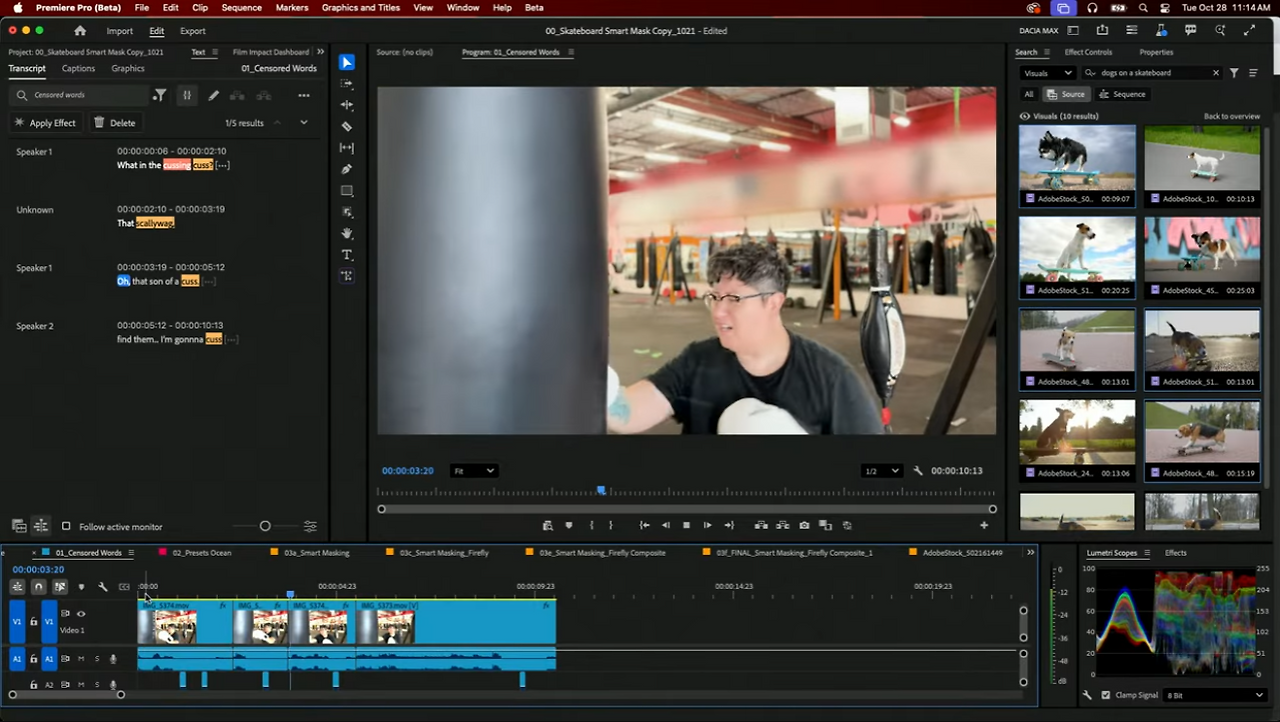Select the Razor tool

click(347, 126)
